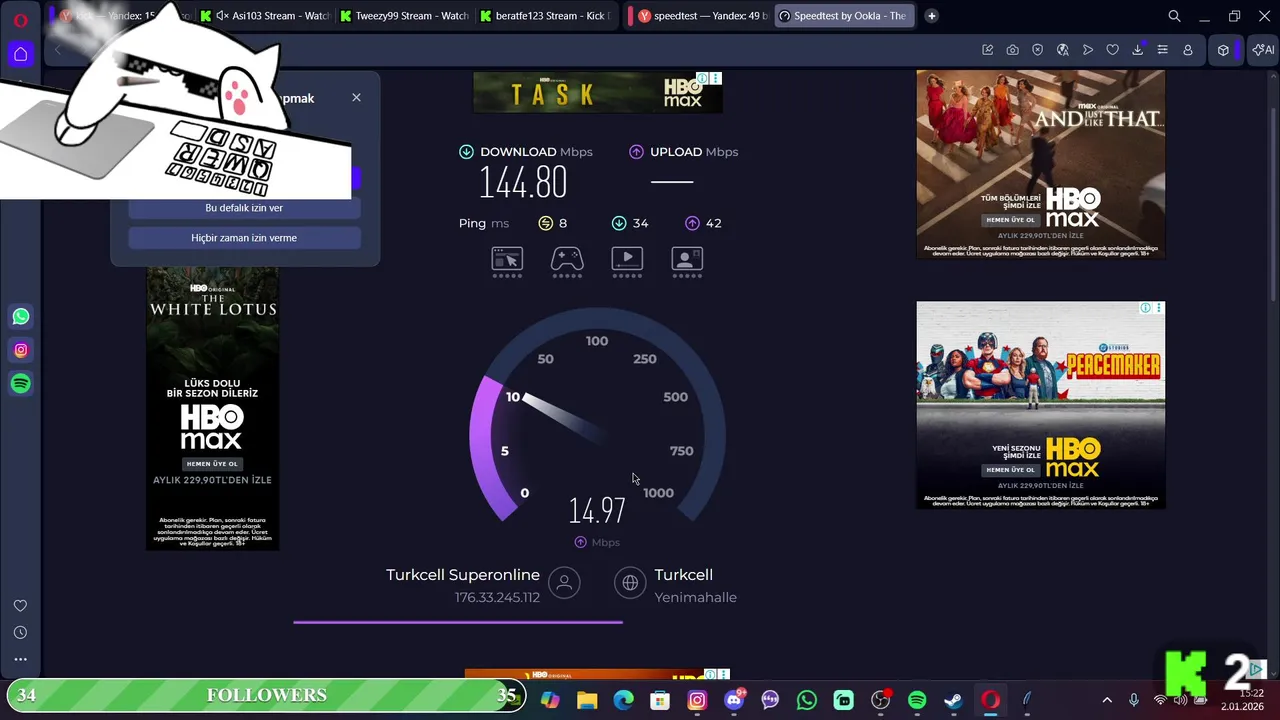This screenshot has width=1280, height=720.
Task: Click the 144.80 download speed value
Action: (x=523, y=182)
